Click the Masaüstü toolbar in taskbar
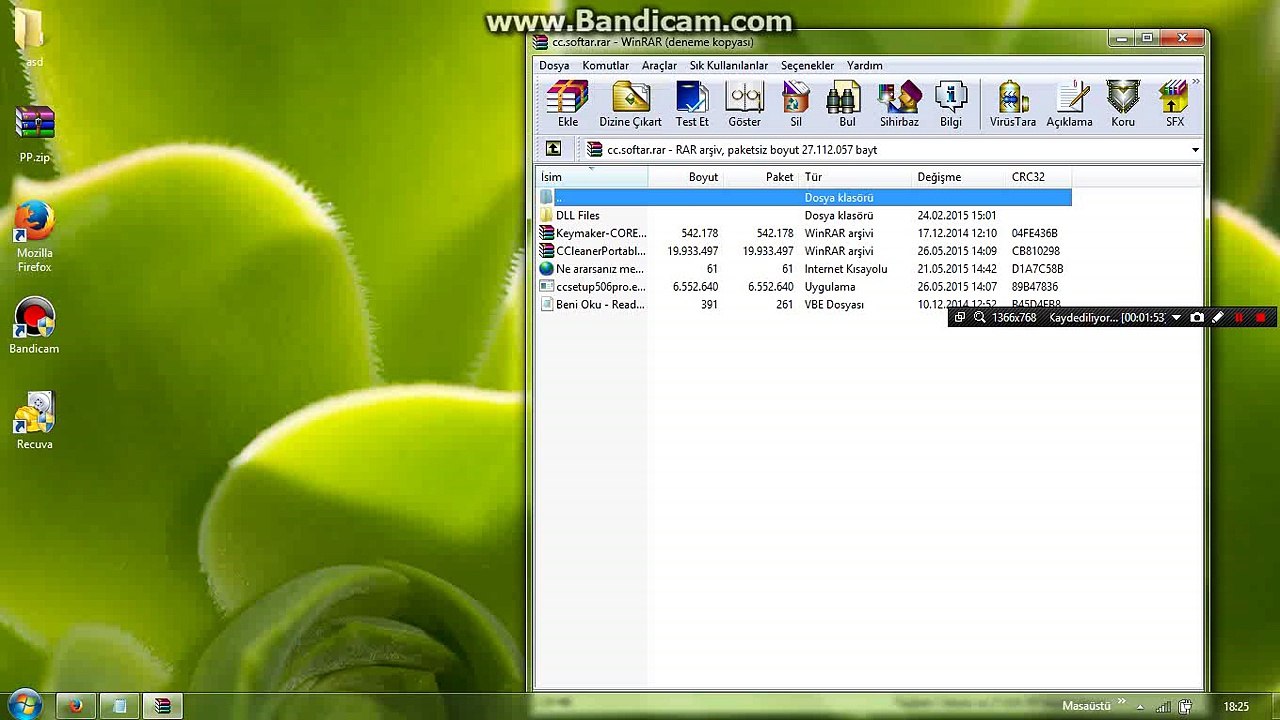 pyautogui.click(x=1086, y=706)
